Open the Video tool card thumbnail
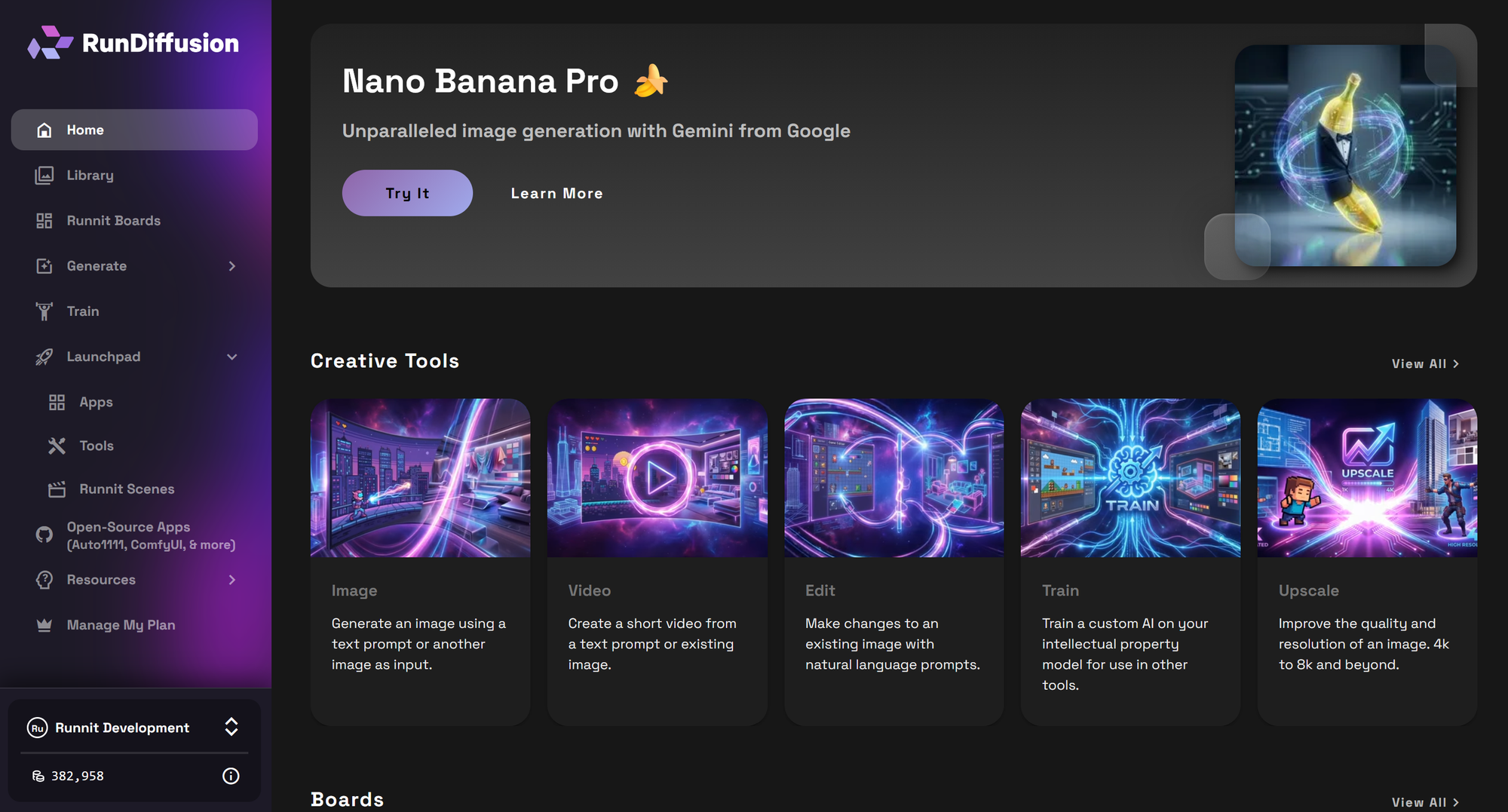This screenshot has height=812, width=1508. coord(657,478)
